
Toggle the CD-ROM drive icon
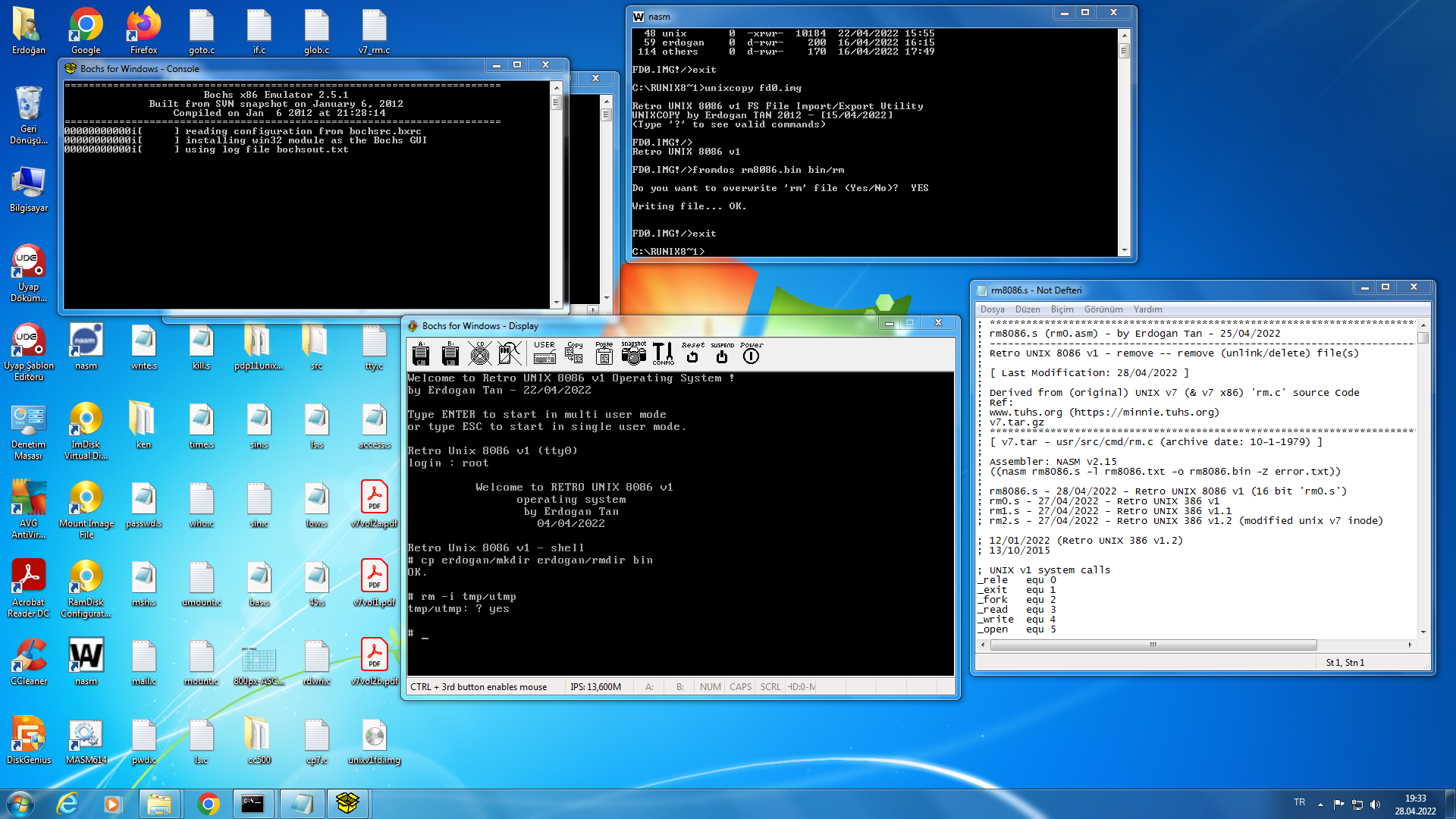click(479, 353)
